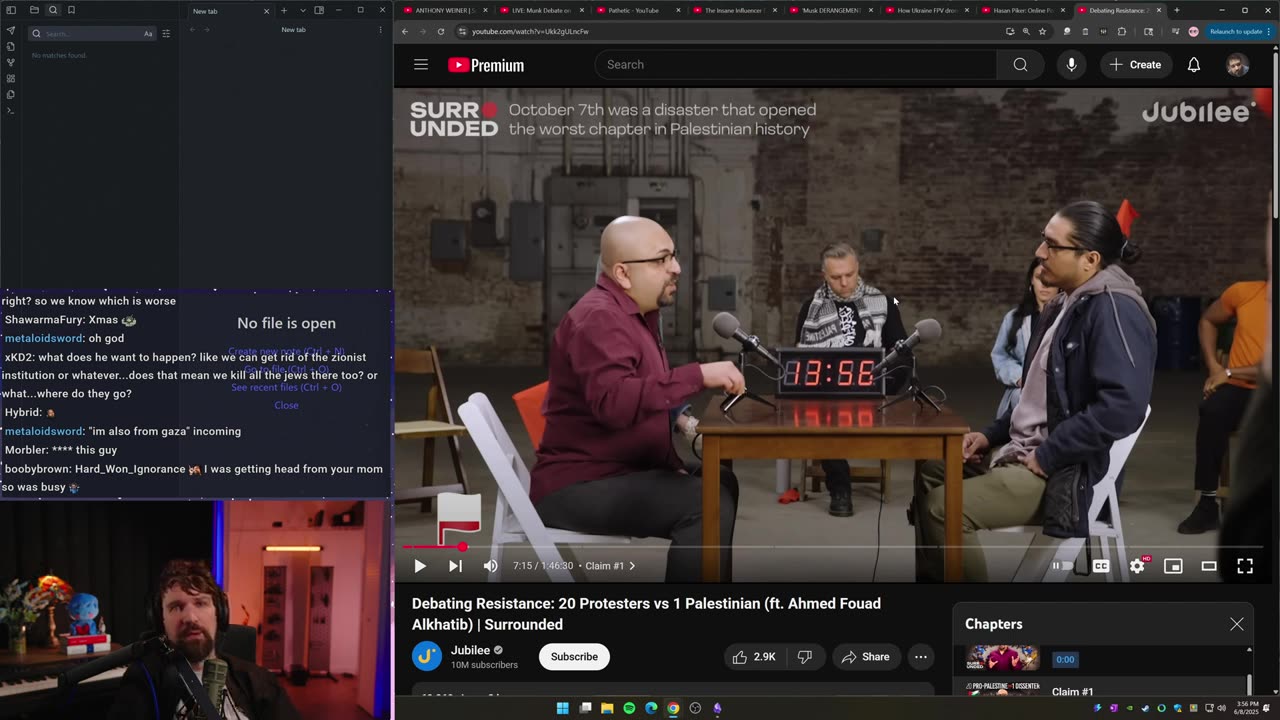
Task: Click the Chrome address bar URL
Action: 530,31
